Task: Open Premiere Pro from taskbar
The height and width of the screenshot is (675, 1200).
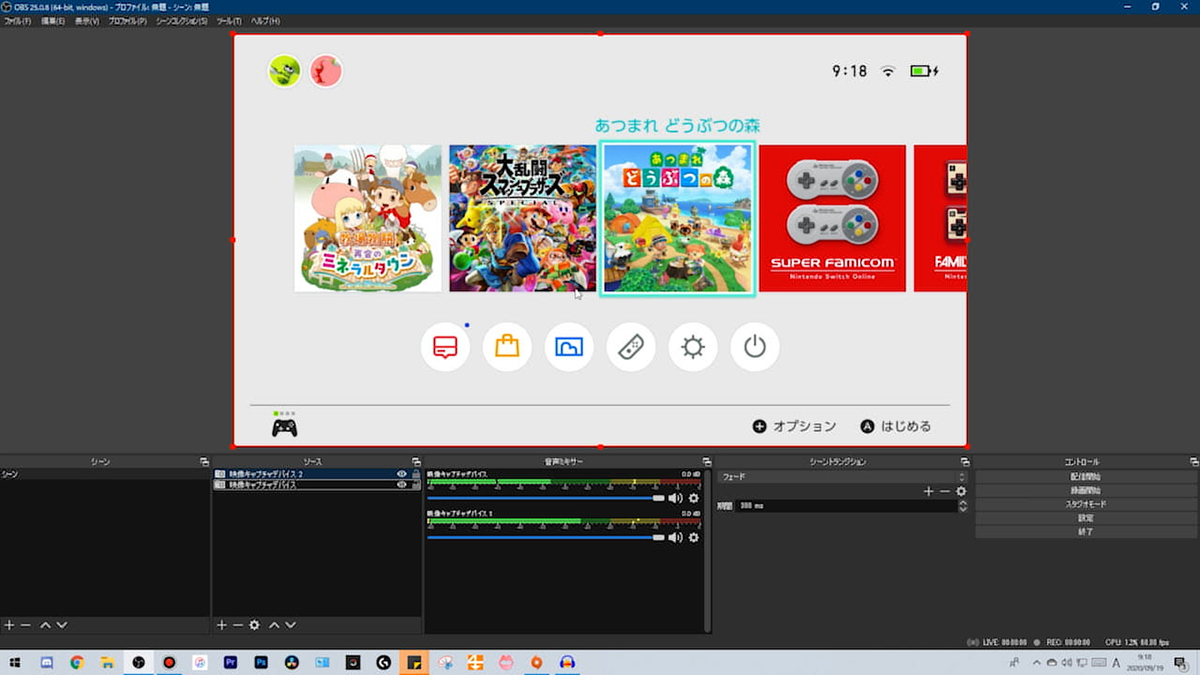Action: pyautogui.click(x=231, y=662)
